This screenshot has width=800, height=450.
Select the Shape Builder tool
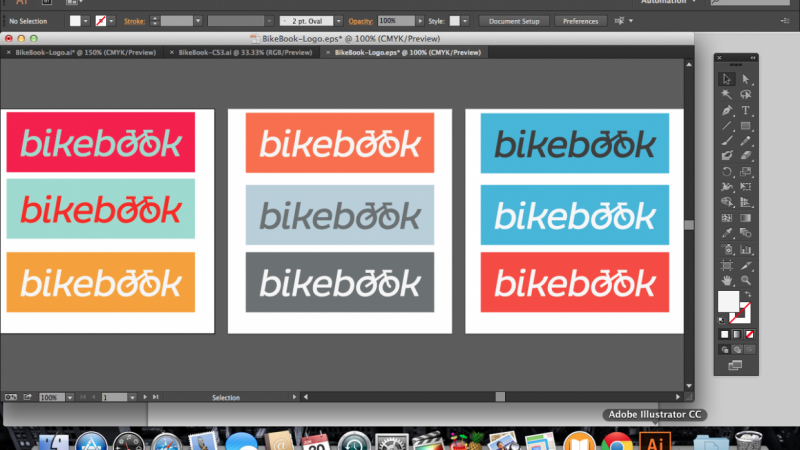727,202
